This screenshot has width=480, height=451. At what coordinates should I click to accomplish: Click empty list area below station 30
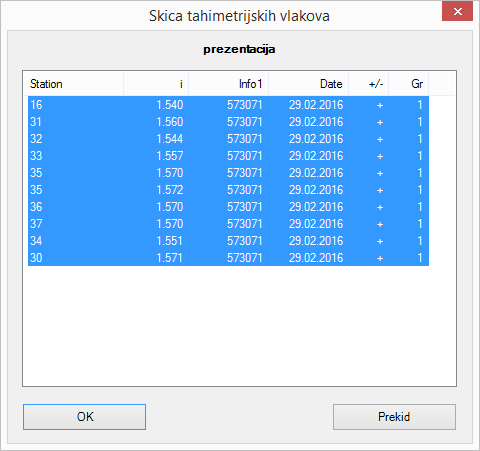point(239,326)
